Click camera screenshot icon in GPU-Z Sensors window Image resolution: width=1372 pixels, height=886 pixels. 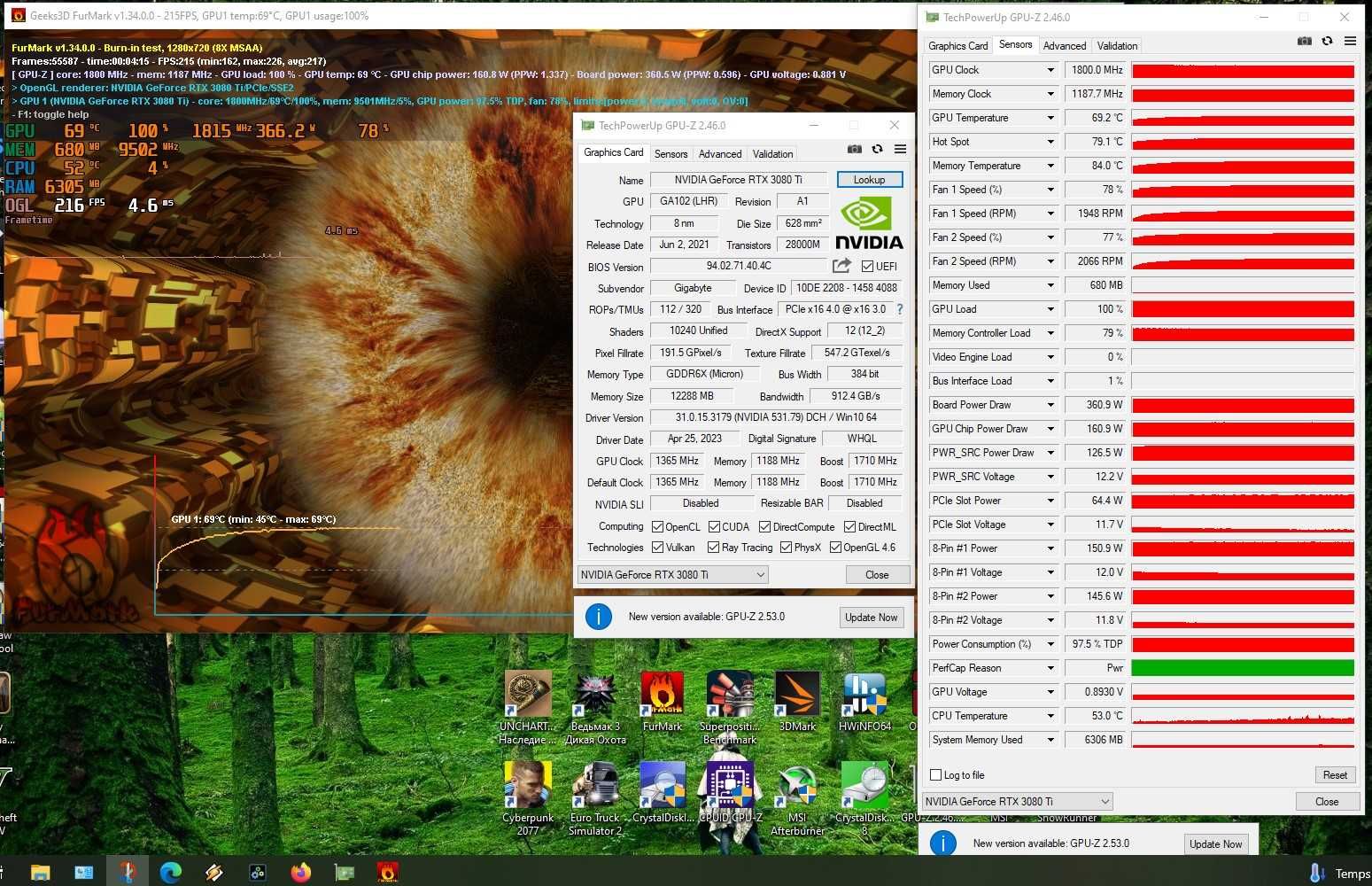click(x=1305, y=42)
